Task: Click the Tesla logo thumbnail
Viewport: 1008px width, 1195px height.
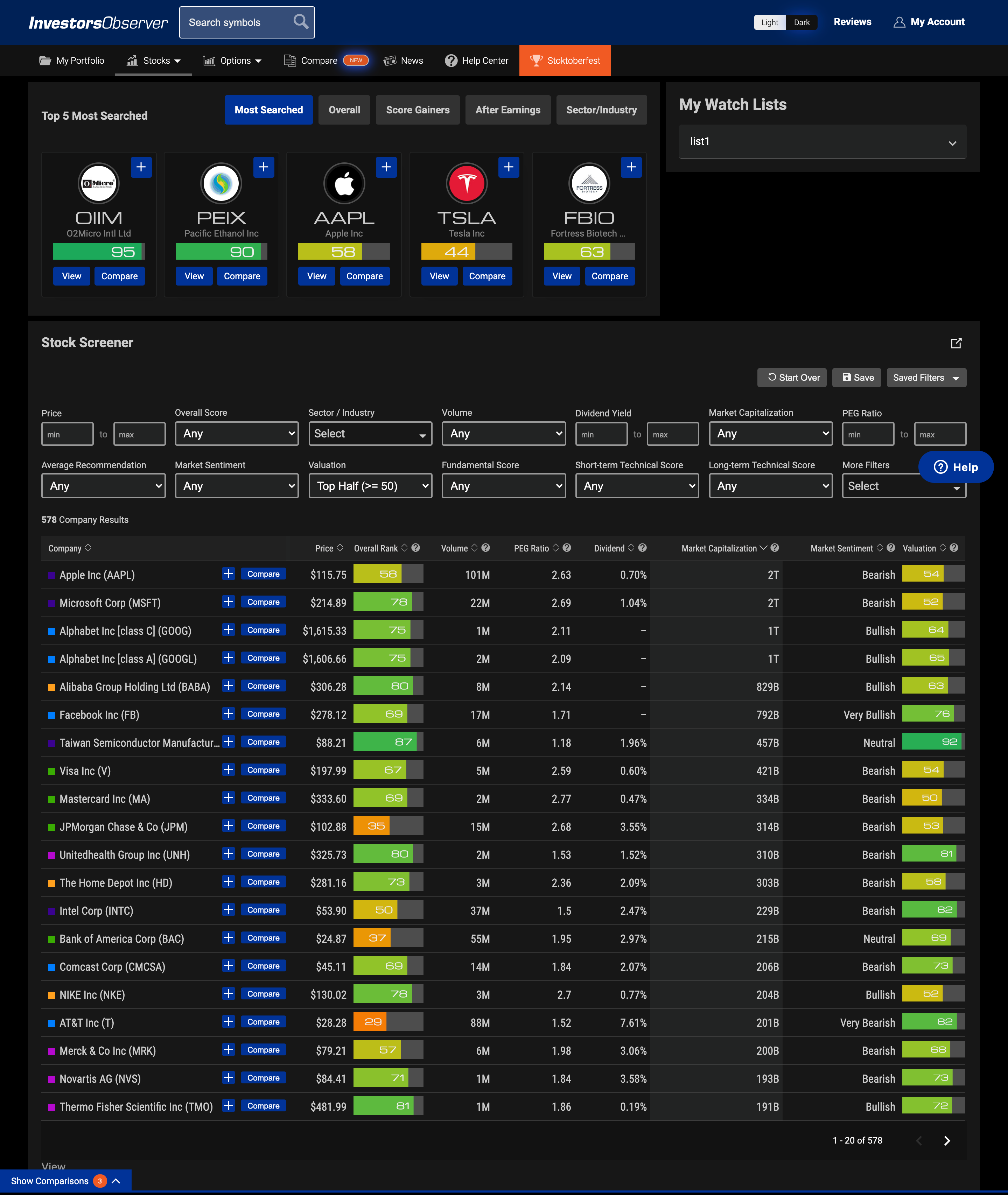Action: (x=466, y=183)
